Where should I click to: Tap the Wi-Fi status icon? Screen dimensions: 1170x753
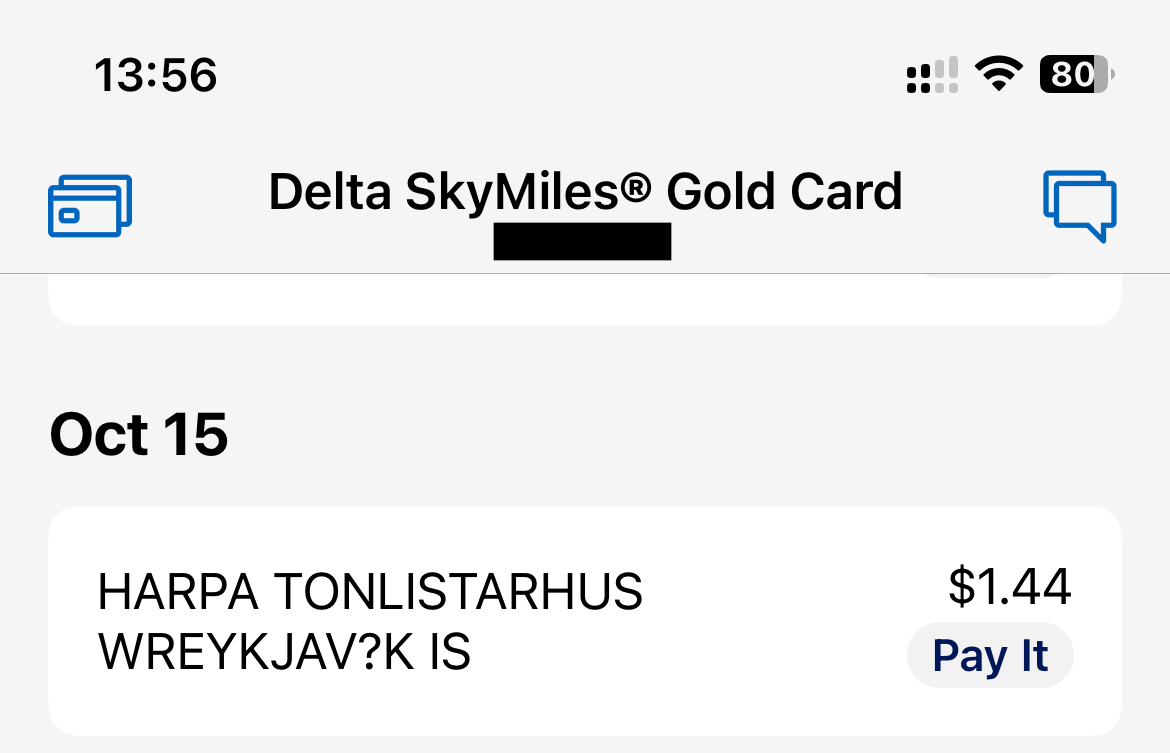click(x=997, y=75)
